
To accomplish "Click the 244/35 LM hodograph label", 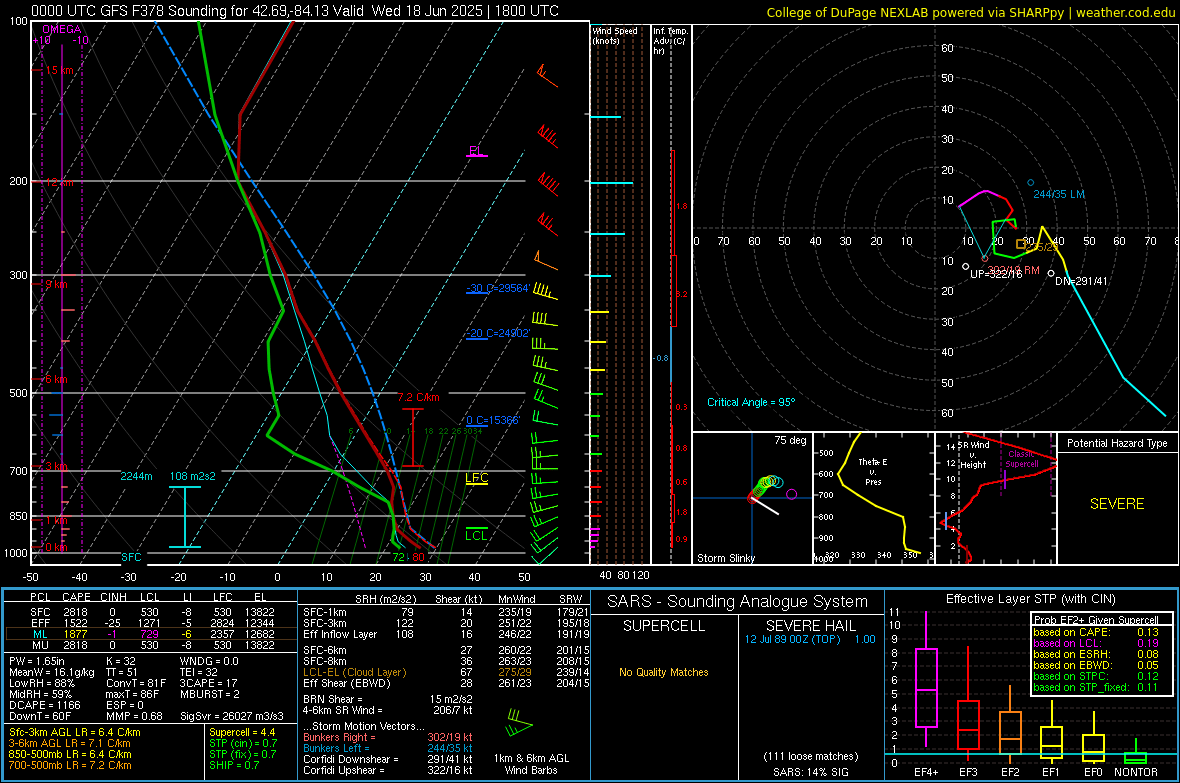I will 1059,194.
